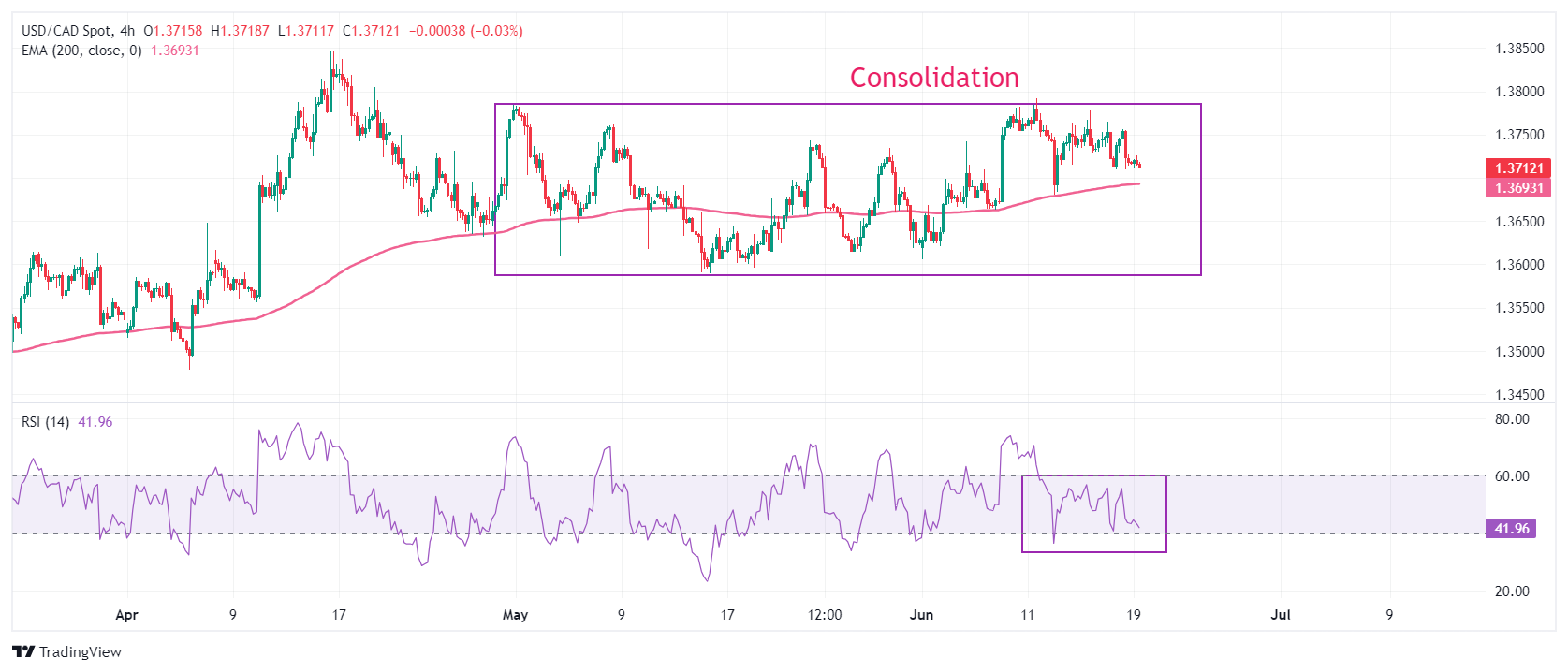The image size is (1568, 672).
Task: Select the USD/CAD Spot symbol title
Action: 66,31
